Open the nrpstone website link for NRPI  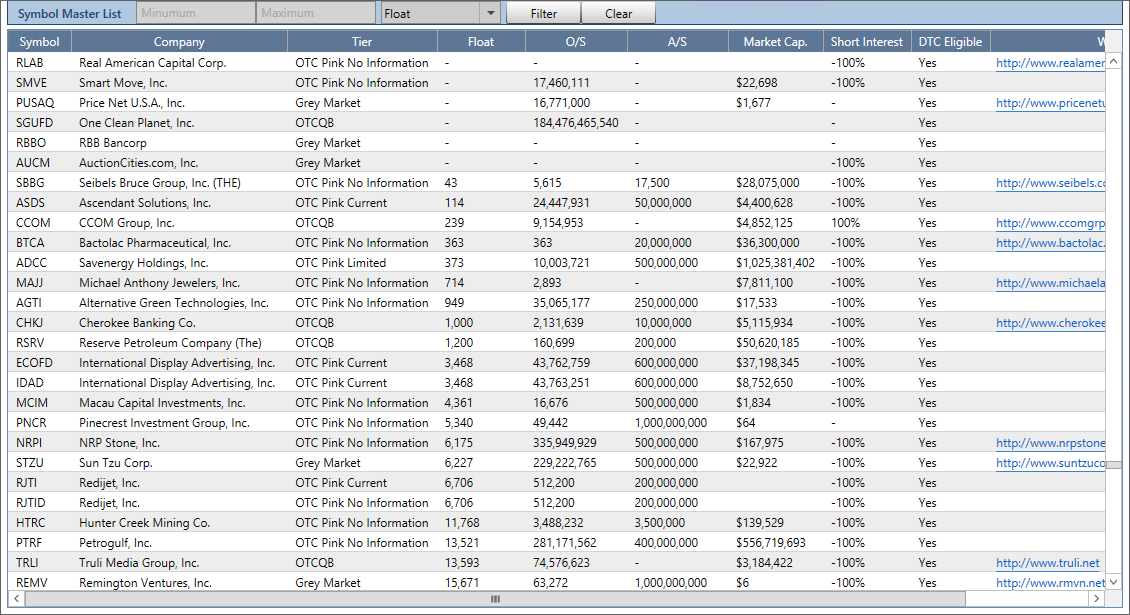[1050, 443]
